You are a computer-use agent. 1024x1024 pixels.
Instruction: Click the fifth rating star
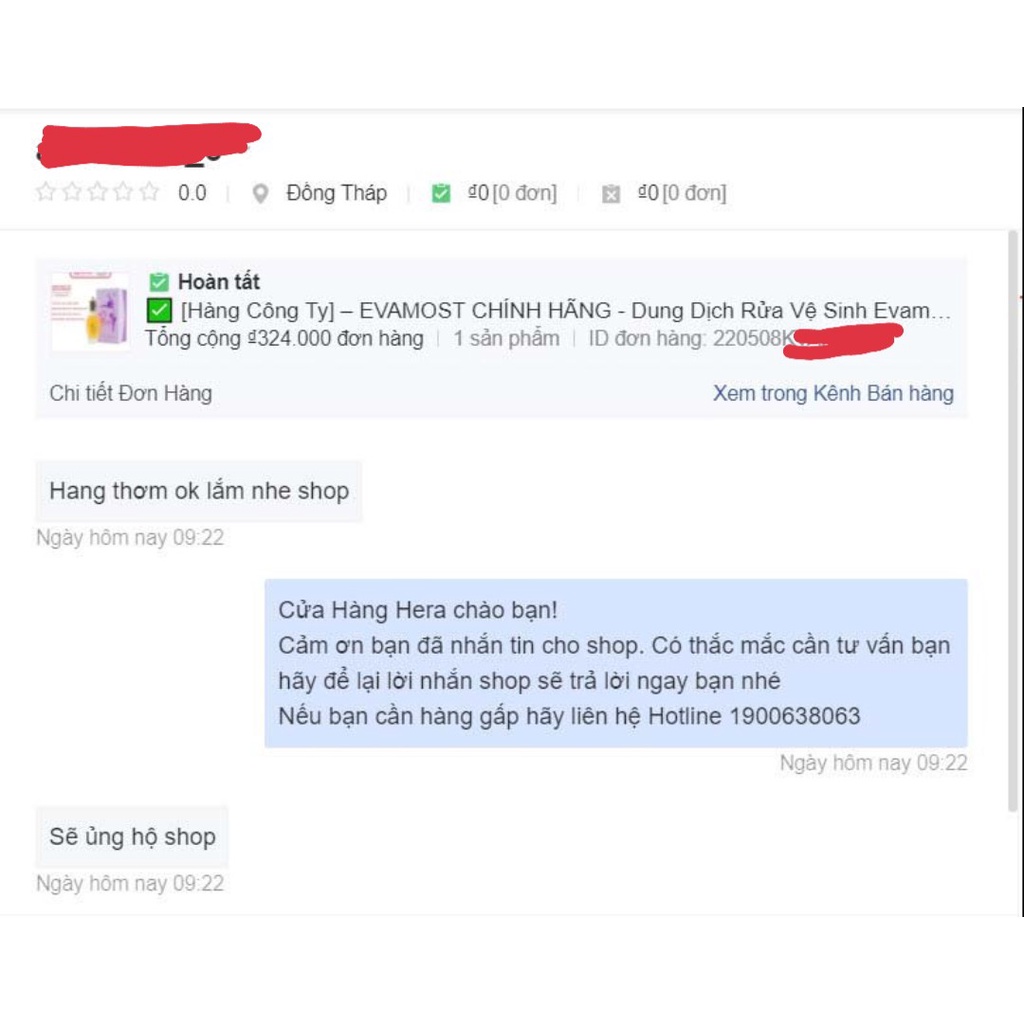point(149,192)
